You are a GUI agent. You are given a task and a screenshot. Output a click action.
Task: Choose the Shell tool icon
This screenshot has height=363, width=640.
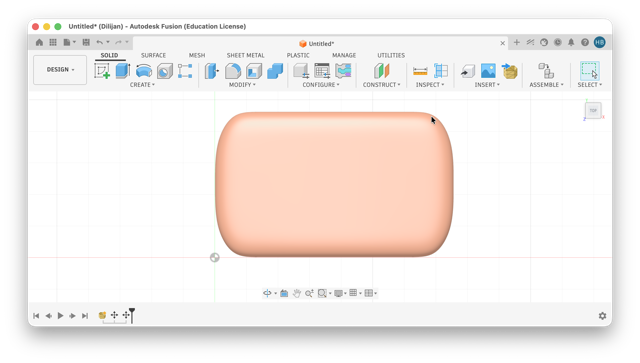tap(254, 71)
